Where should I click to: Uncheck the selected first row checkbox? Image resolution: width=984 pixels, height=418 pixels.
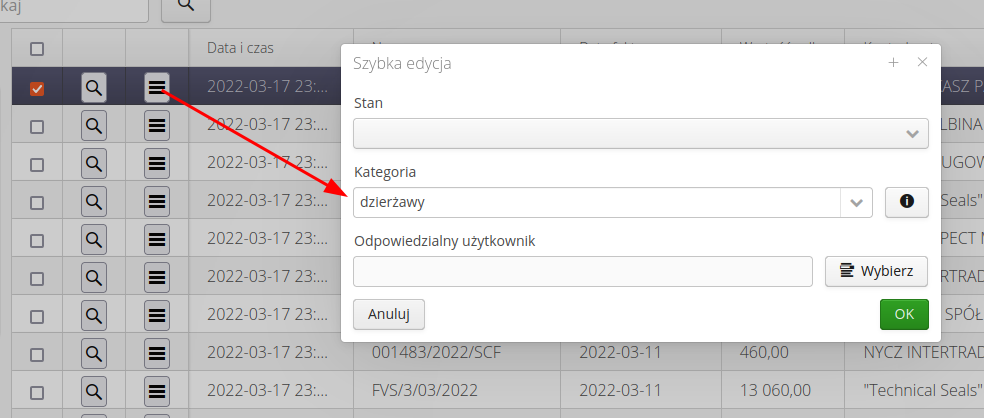click(37, 89)
